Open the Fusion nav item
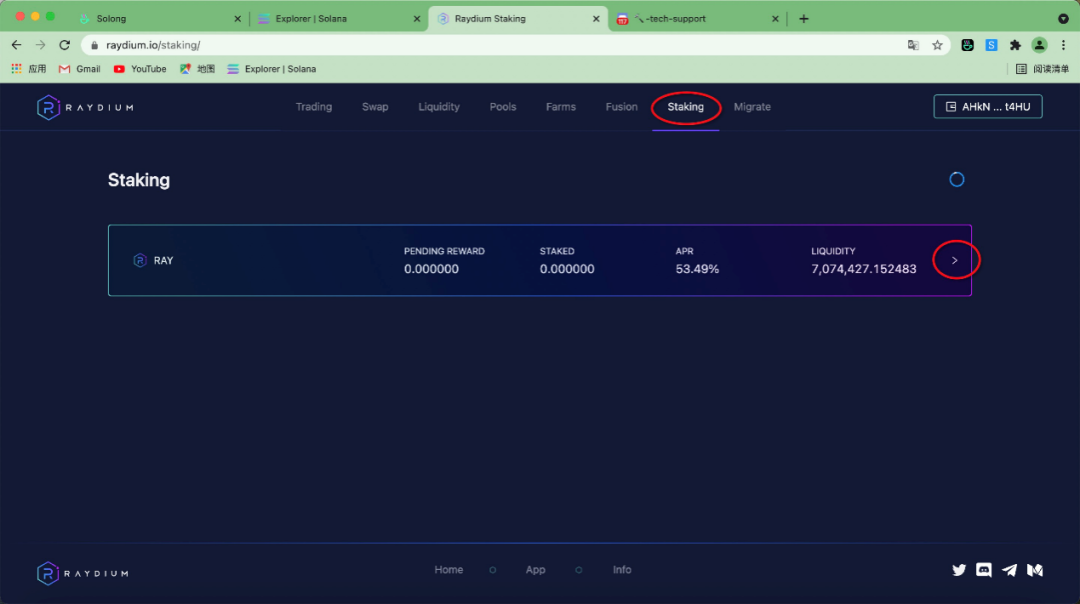Screen dimensions: 1080x604 621,107
